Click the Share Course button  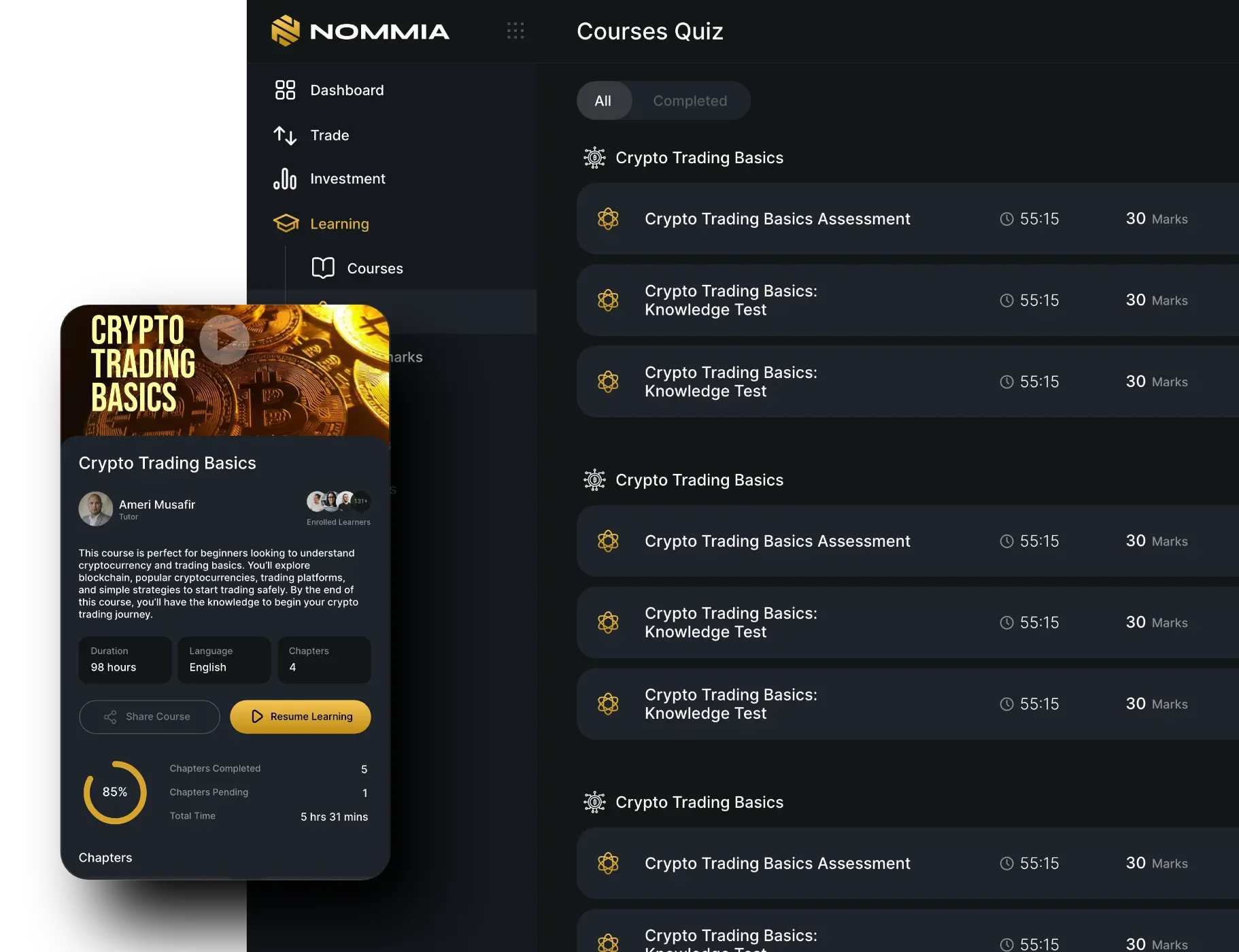150,717
